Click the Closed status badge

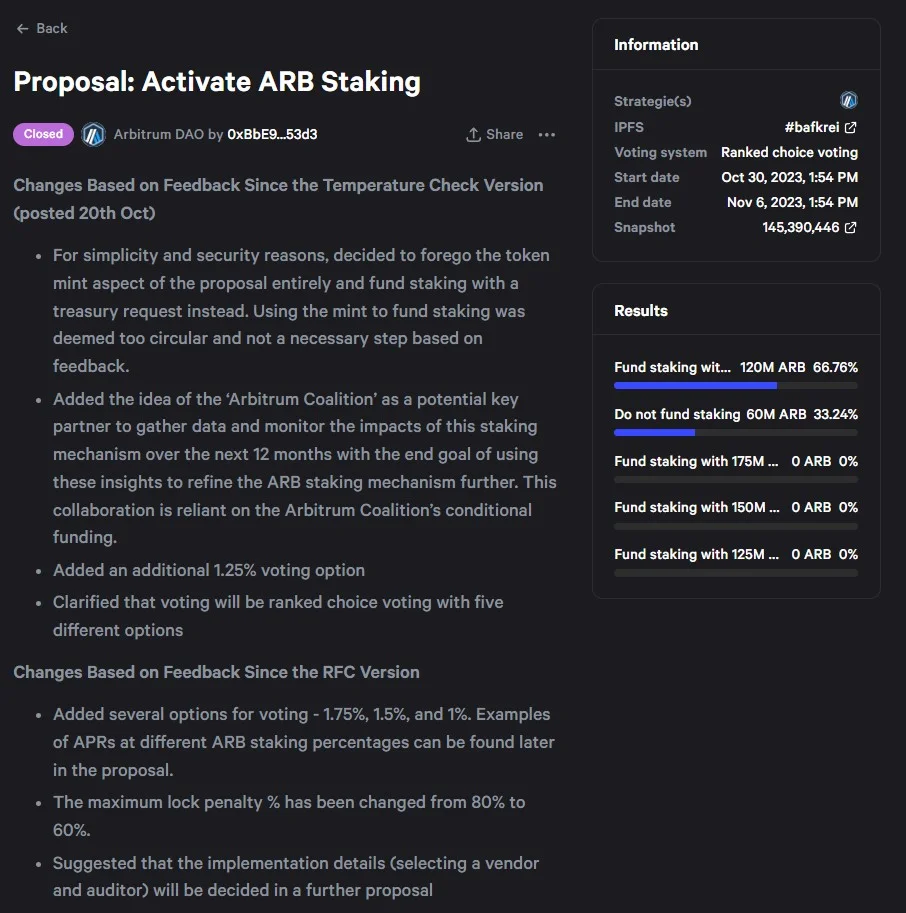[43, 134]
